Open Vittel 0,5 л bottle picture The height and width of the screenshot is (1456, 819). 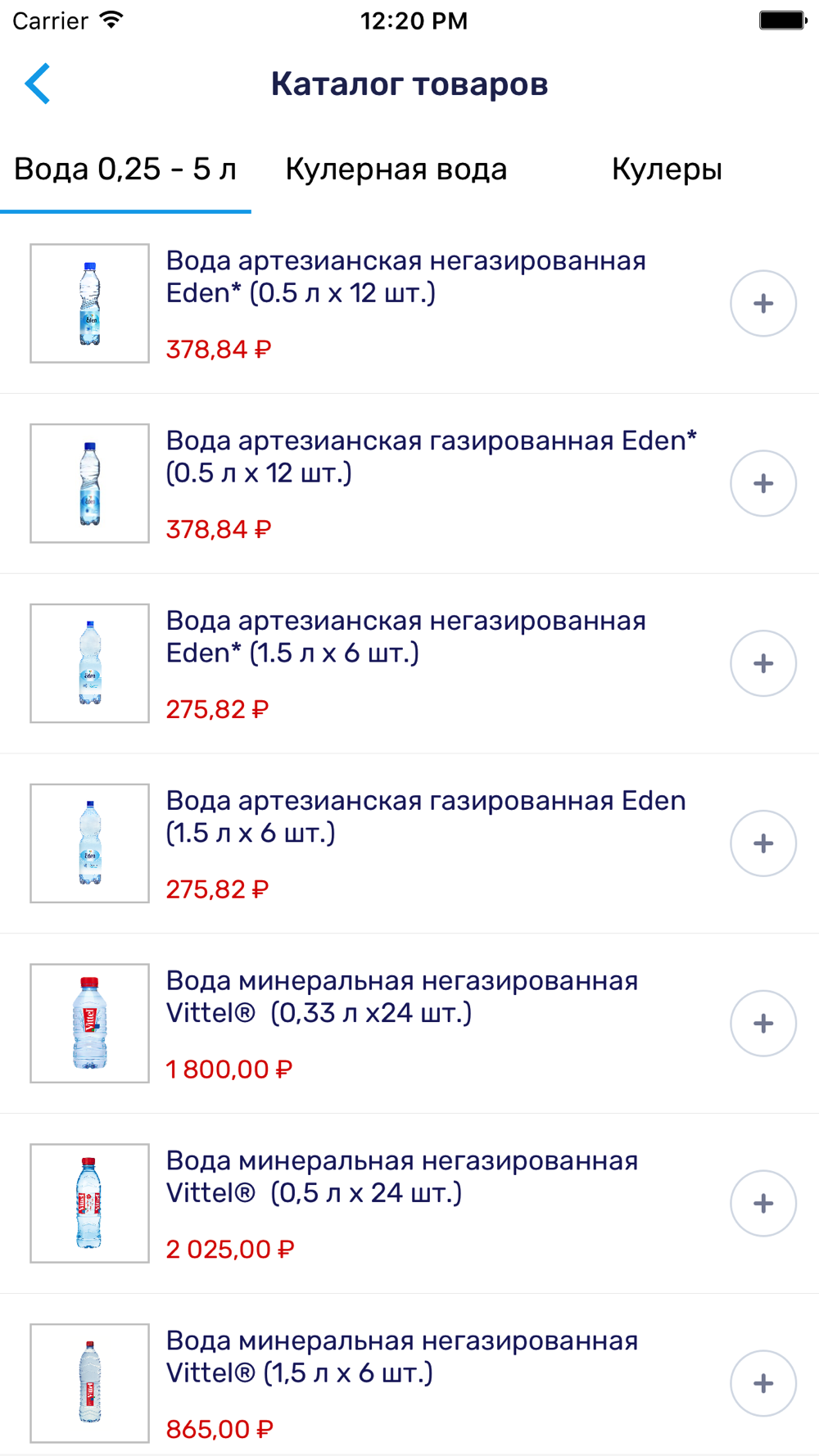90,1204
